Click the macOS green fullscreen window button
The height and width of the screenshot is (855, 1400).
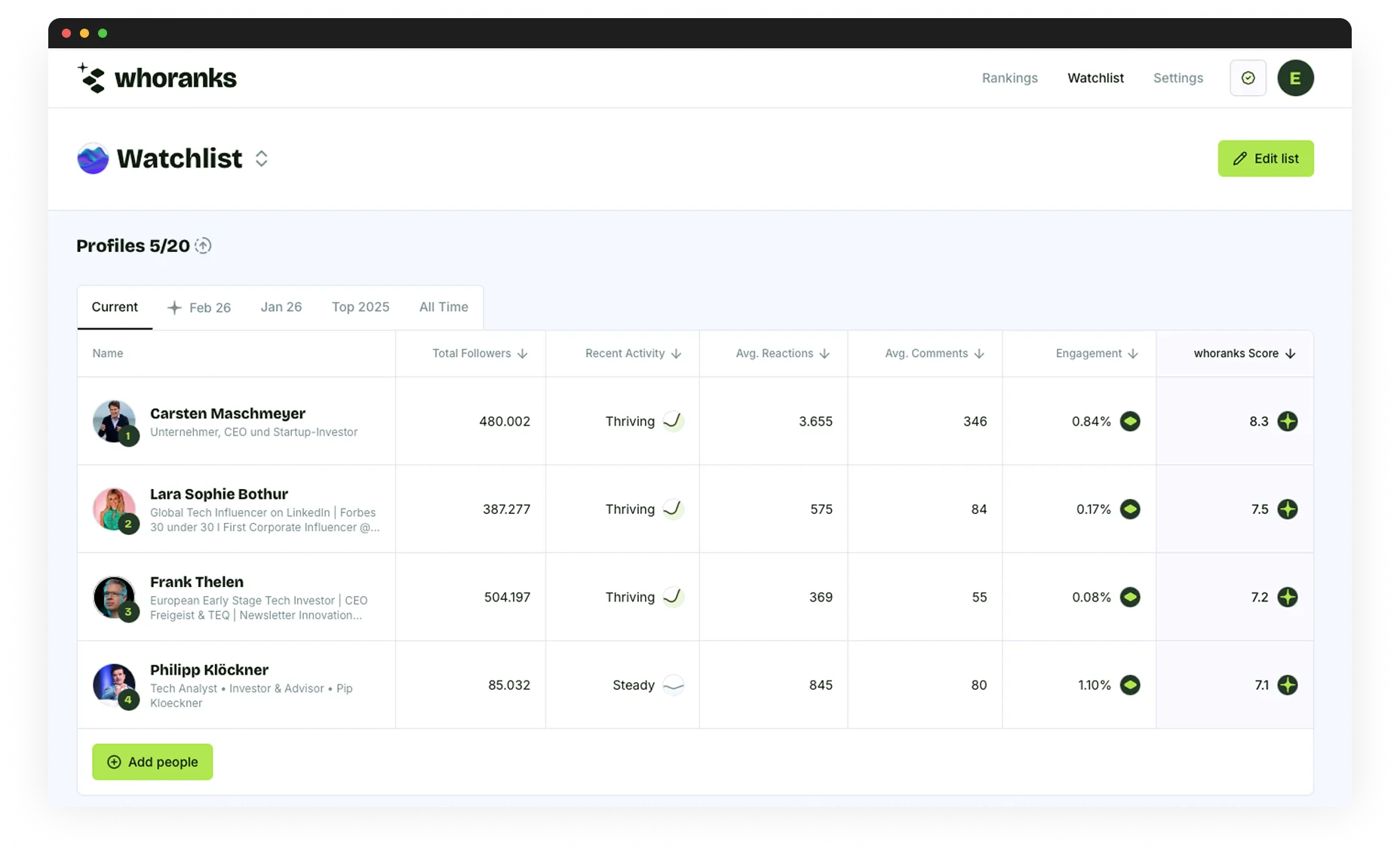click(x=103, y=33)
